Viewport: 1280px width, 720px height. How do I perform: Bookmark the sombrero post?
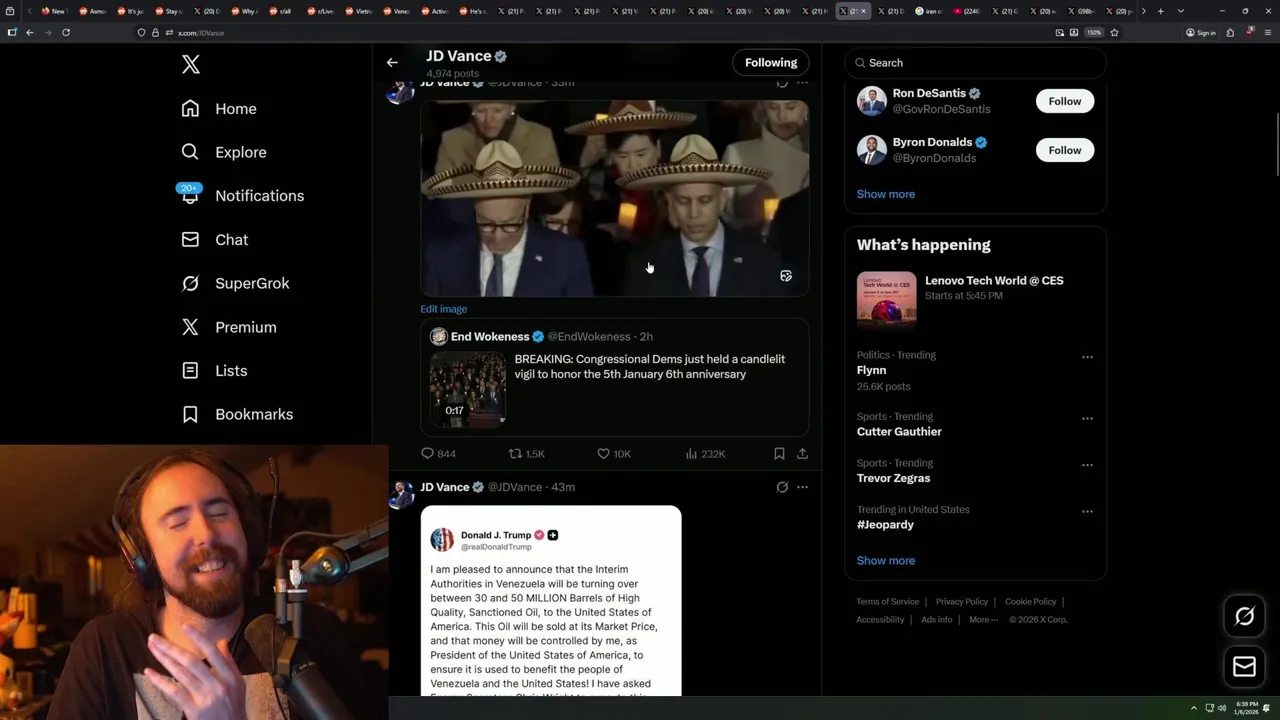pos(779,454)
